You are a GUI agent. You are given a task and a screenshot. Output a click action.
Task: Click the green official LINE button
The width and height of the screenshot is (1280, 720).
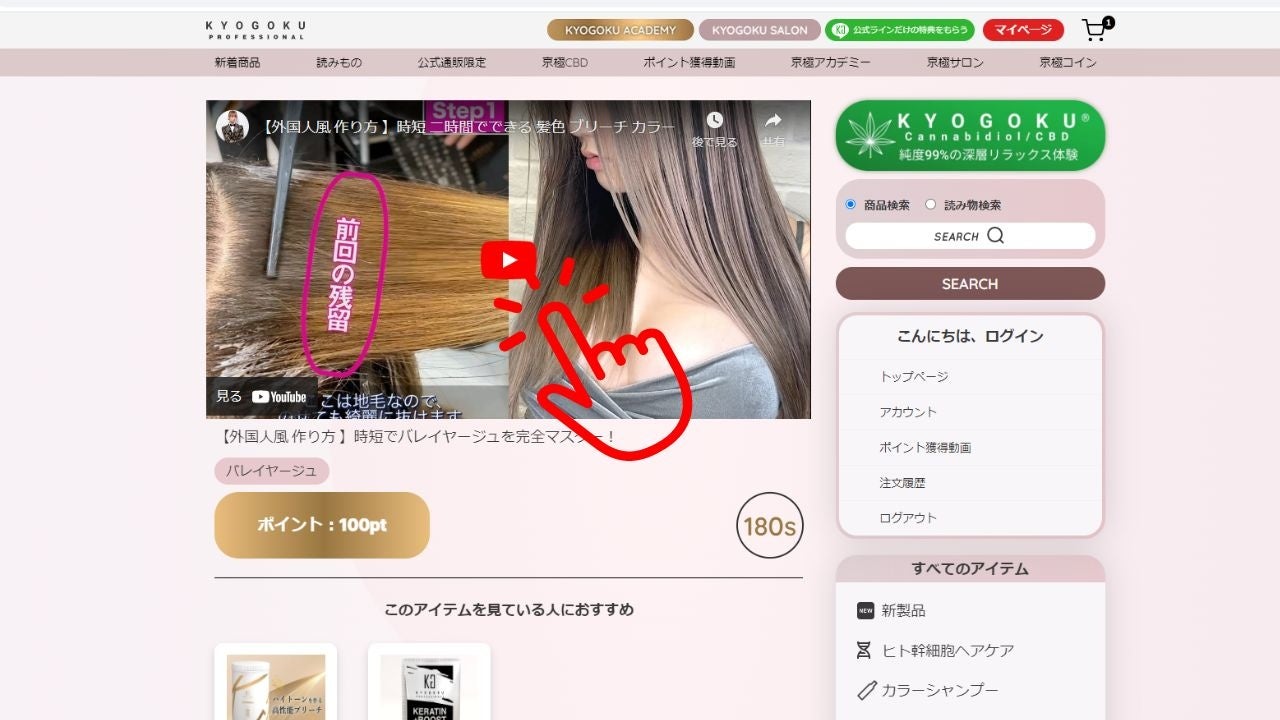point(900,30)
